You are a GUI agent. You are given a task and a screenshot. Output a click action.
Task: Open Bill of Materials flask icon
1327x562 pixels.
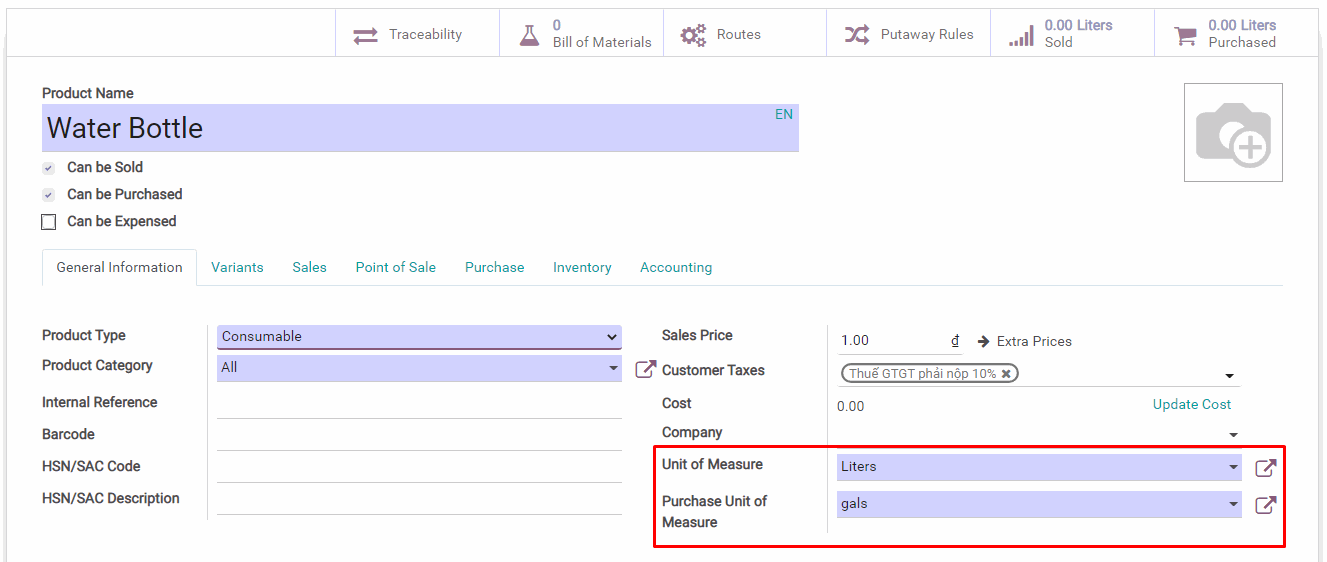tap(529, 35)
